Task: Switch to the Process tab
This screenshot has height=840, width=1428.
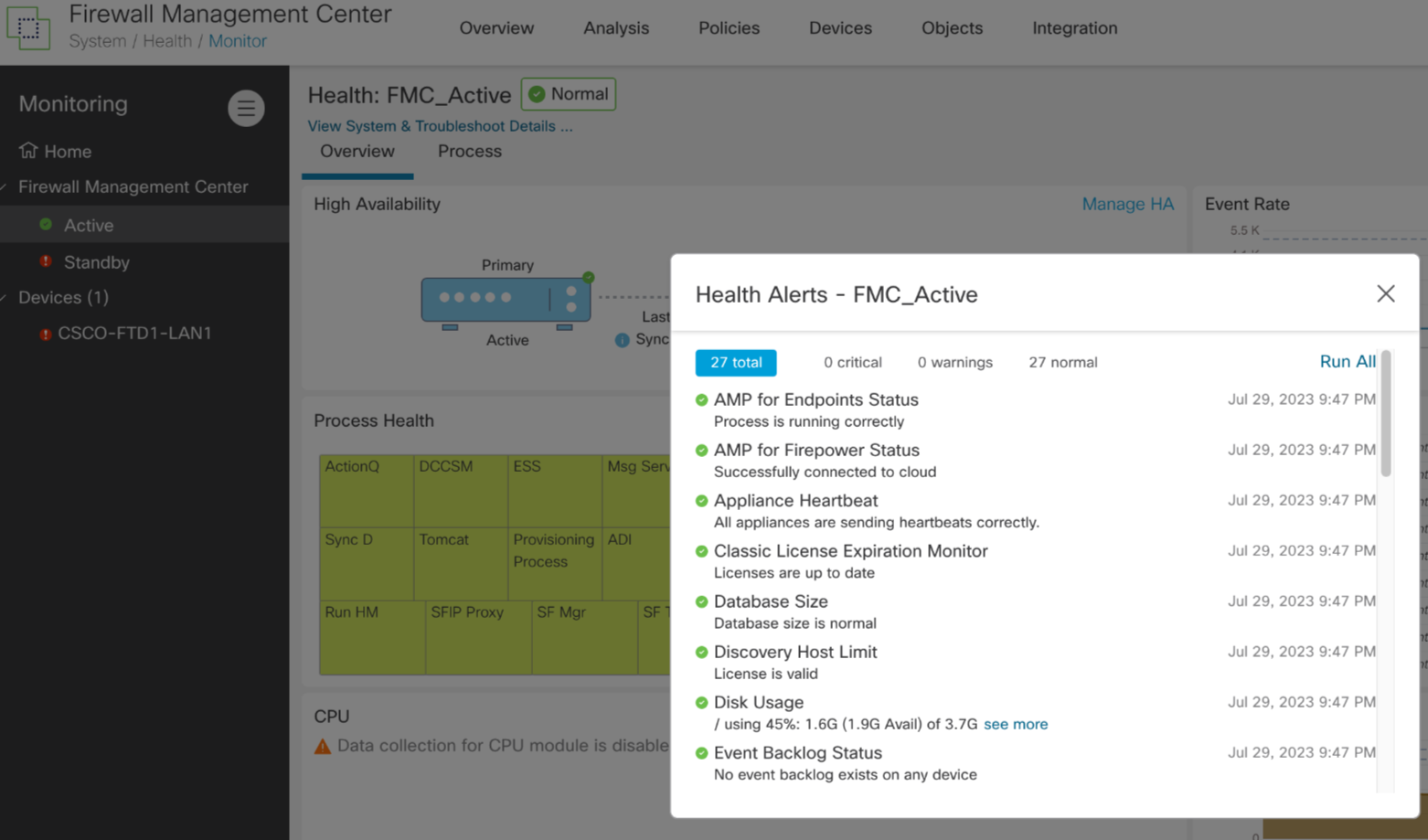Action: tap(468, 151)
